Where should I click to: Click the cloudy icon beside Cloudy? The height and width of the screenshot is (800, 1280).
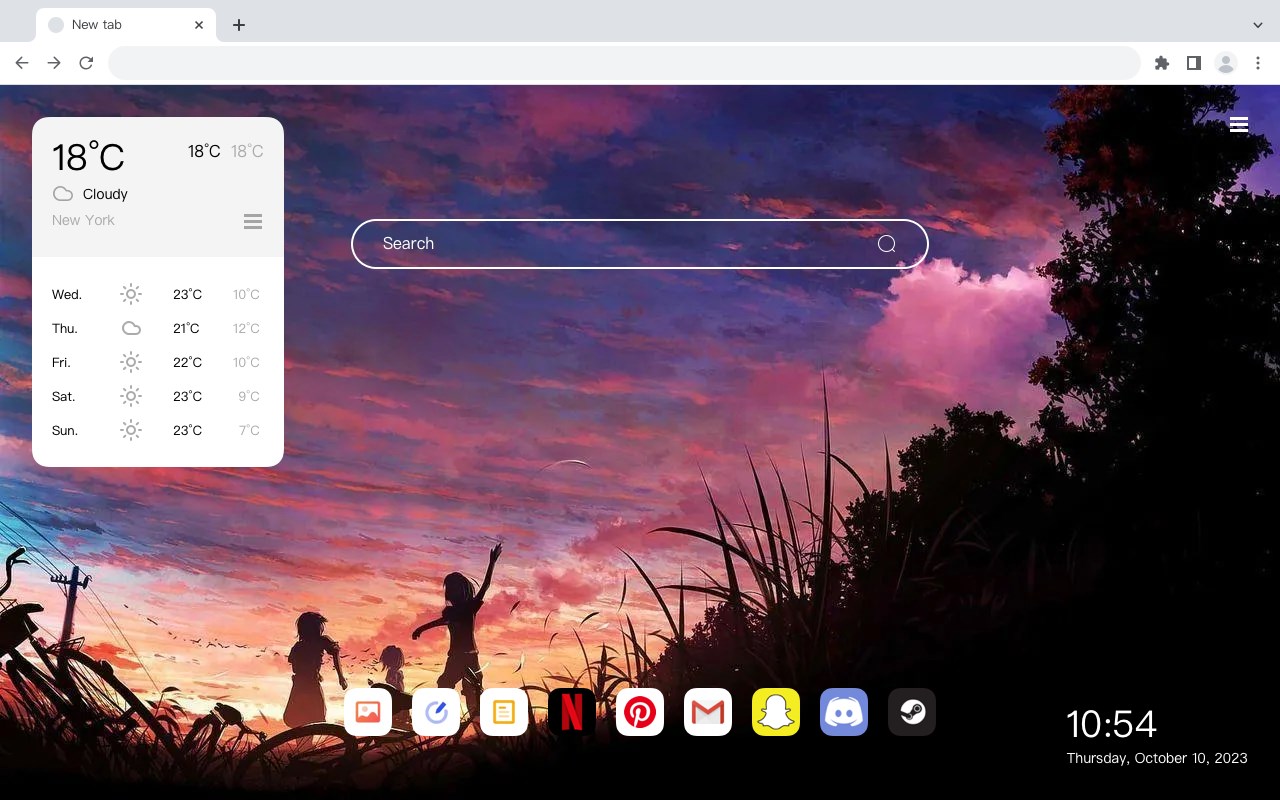point(63,194)
